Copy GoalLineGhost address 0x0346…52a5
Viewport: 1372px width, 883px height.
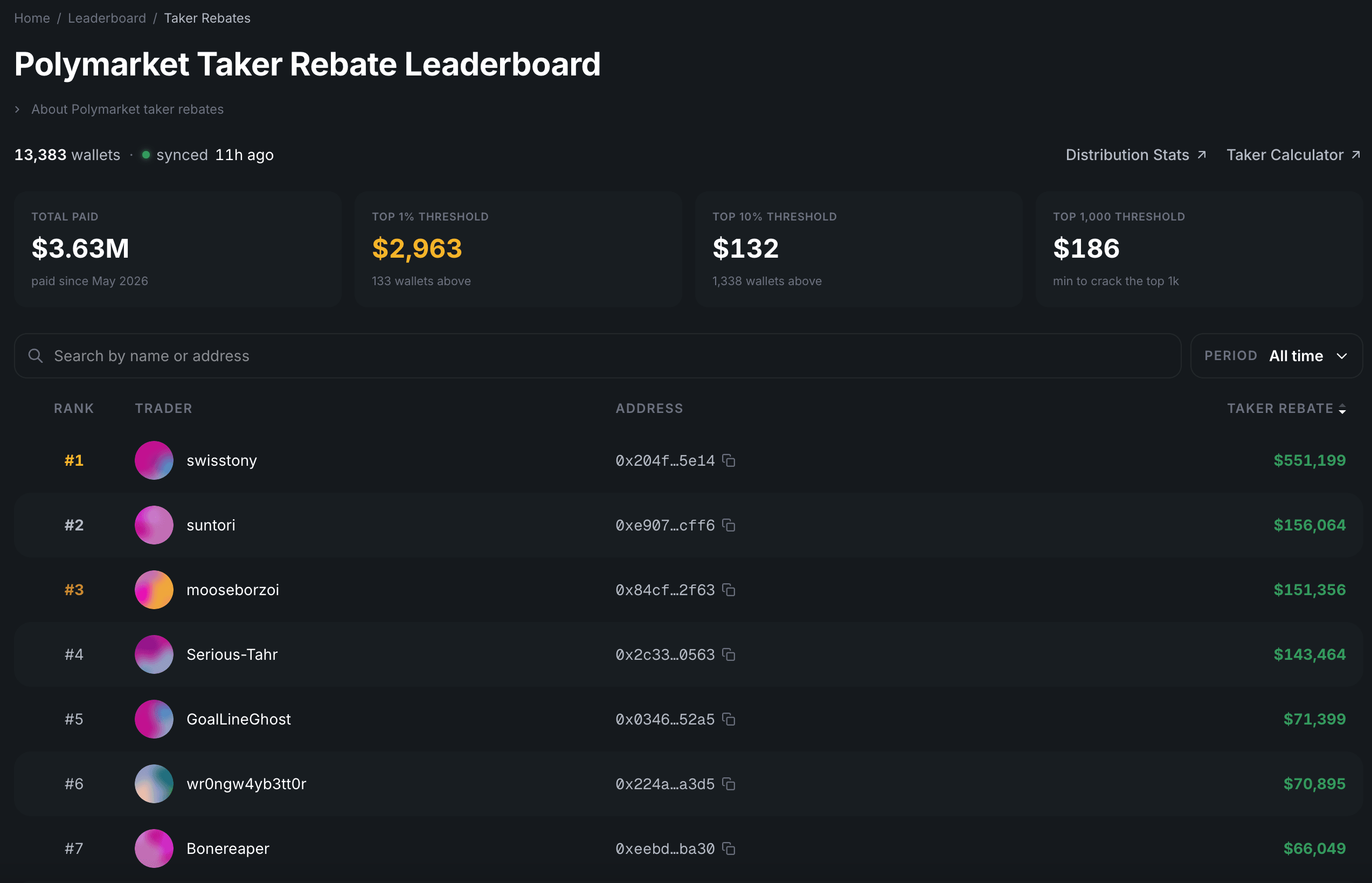pos(729,720)
